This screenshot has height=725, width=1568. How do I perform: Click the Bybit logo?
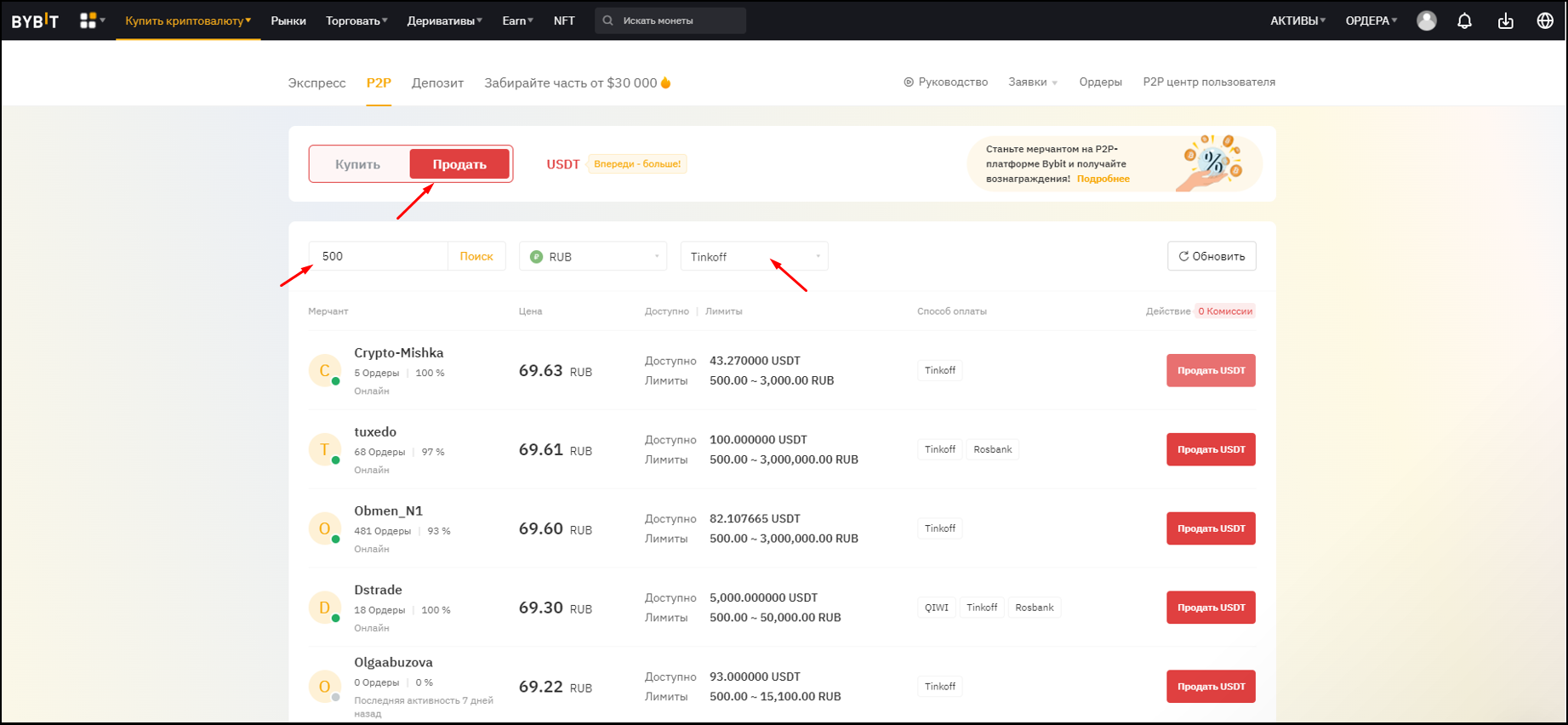coord(35,21)
